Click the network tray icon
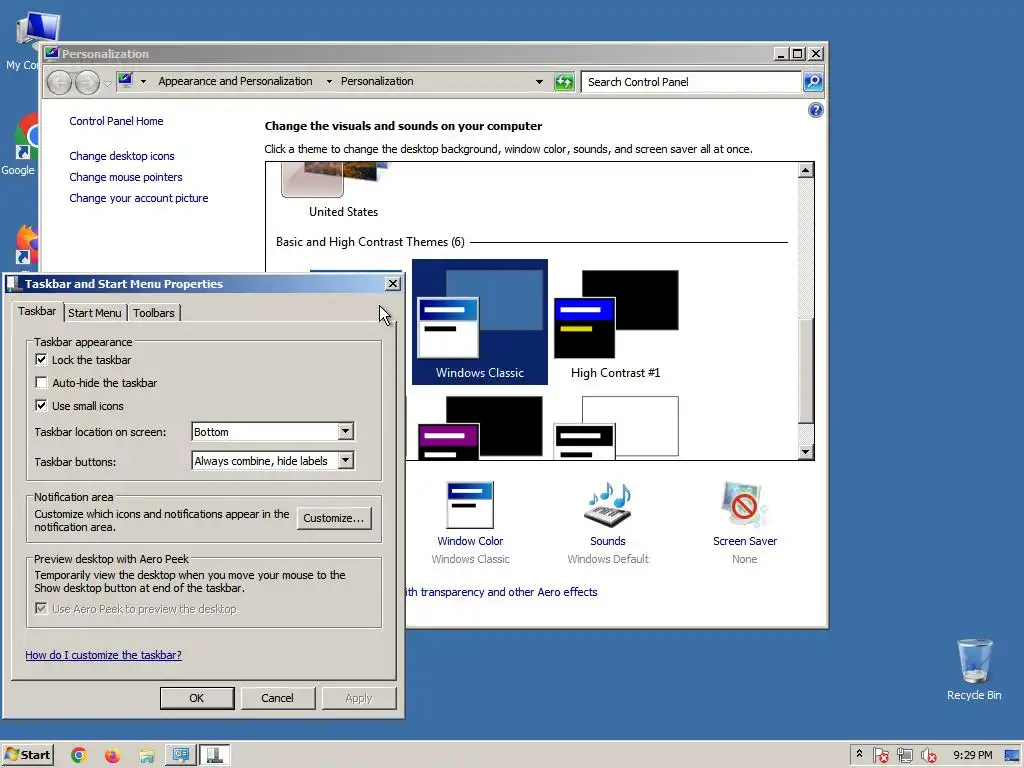The width and height of the screenshot is (1024, 768). (904, 756)
